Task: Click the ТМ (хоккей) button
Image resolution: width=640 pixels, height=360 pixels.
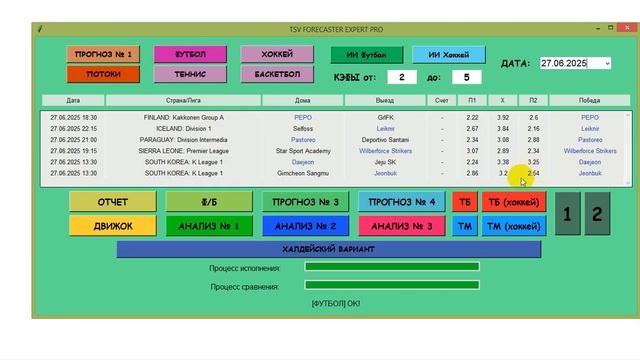Action: 514,226
